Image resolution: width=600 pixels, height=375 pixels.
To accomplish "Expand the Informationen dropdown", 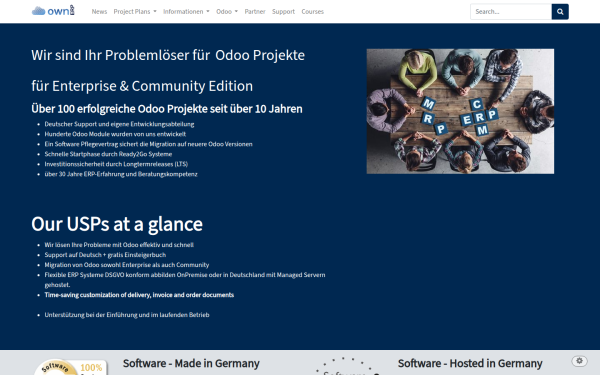I will click(186, 11).
